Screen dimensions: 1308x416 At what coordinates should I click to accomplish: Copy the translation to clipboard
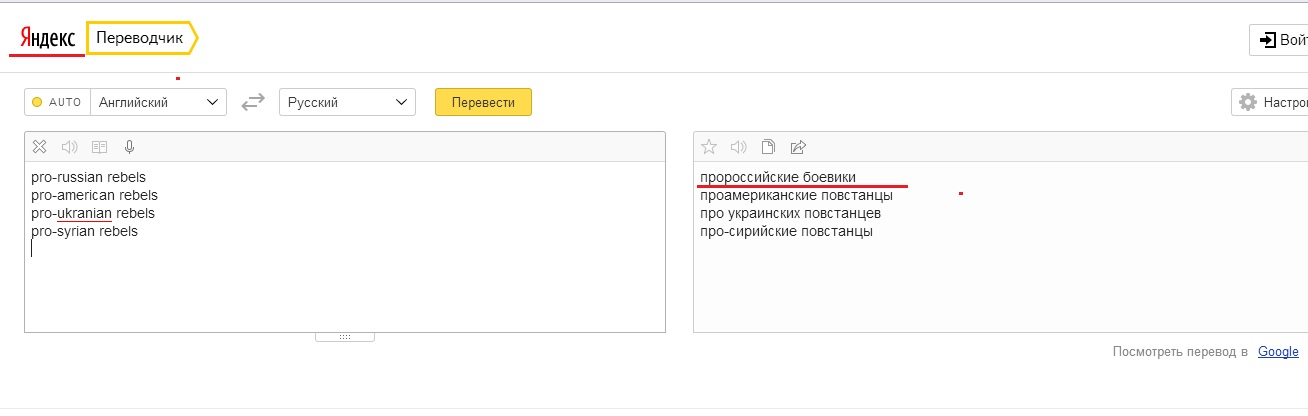click(x=768, y=147)
